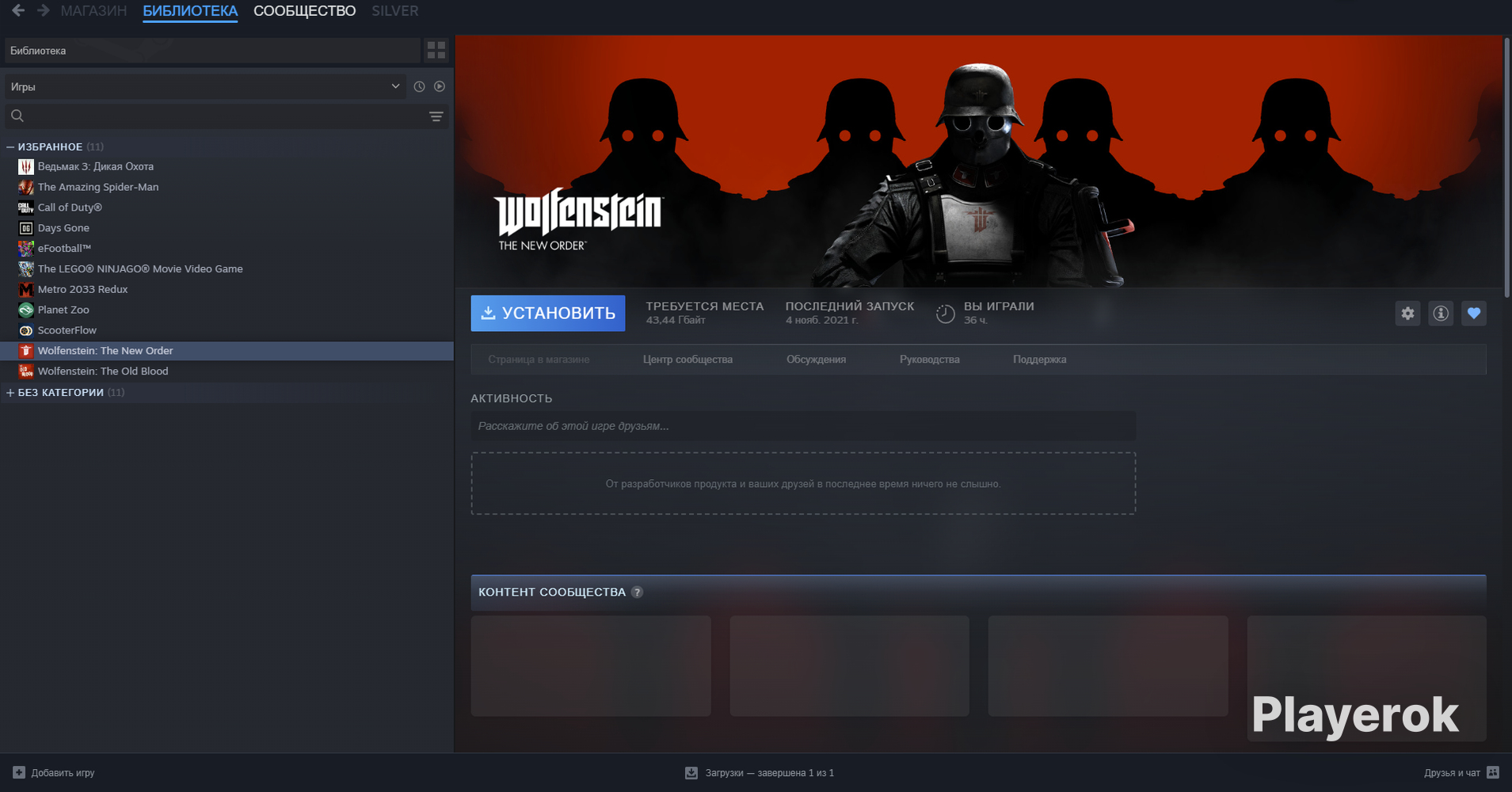Open the МАГАЗИН tab
Viewport: 1512px width, 792px height.
pyautogui.click(x=93, y=11)
